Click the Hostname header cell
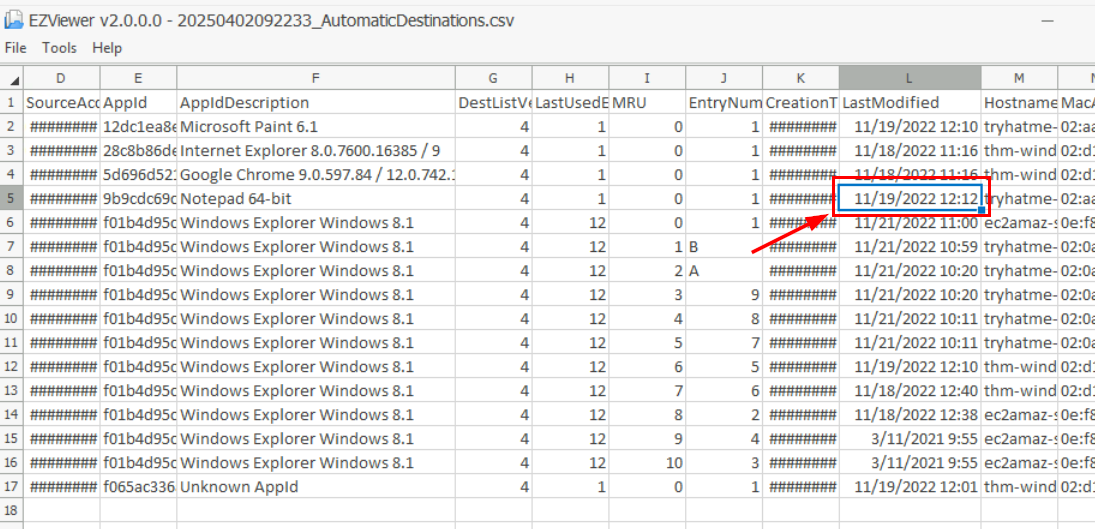This screenshot has height=529, width=1095. (x=1019, y=103)
